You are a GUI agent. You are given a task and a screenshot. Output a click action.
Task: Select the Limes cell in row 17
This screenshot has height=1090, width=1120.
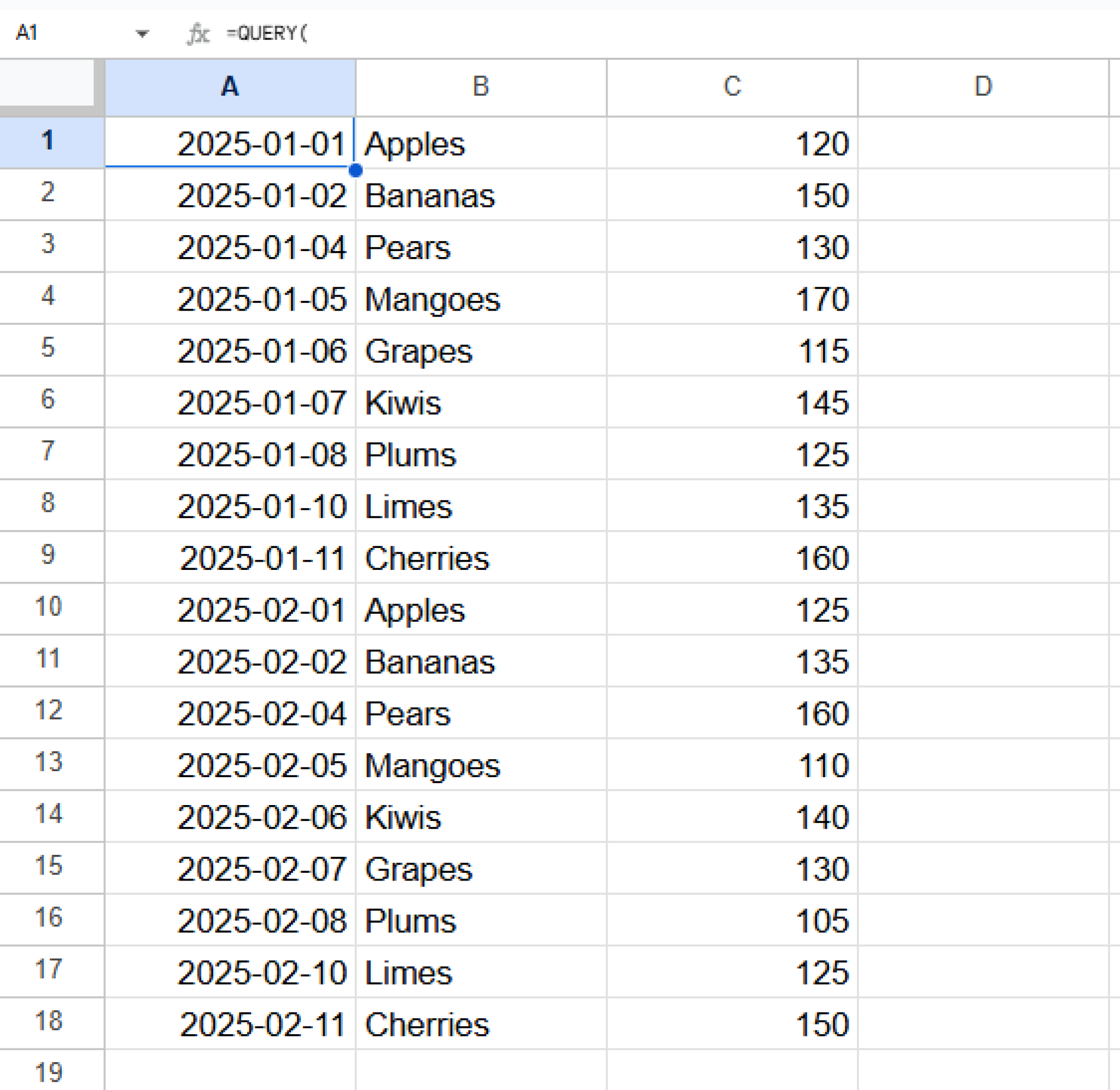pyautogui.click(x=480, y=972)
